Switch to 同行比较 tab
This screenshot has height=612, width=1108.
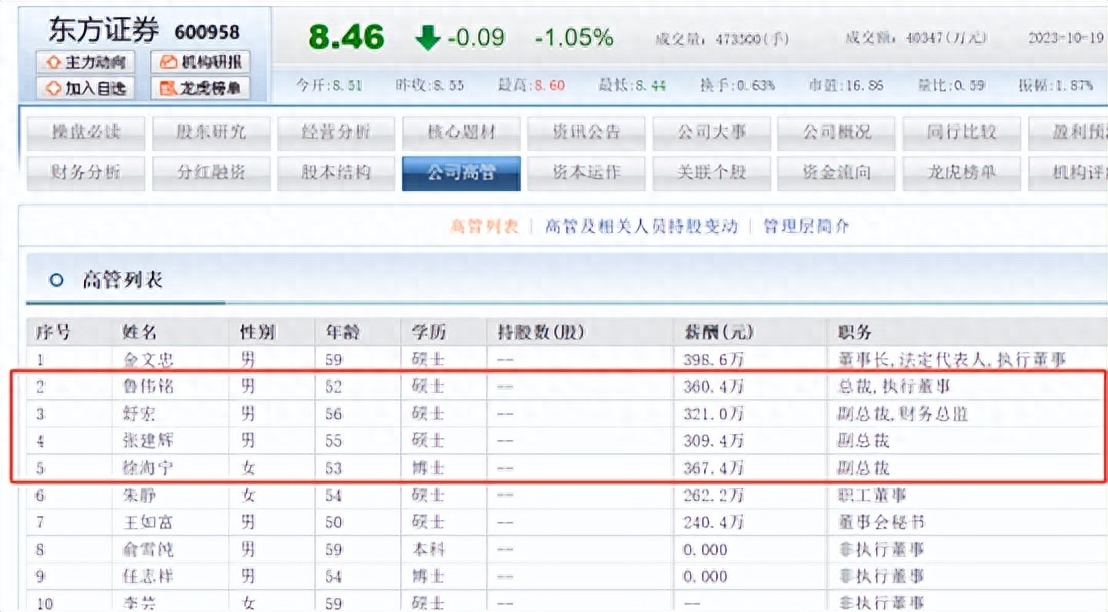tap(962, 132)
